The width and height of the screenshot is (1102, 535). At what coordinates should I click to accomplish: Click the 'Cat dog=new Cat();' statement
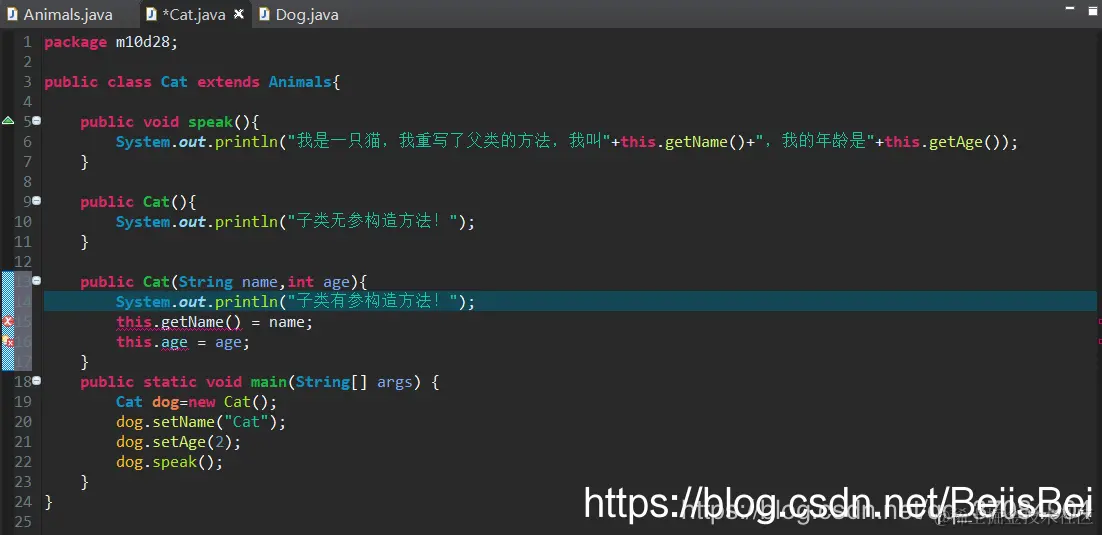pyautogui.click(x=197, y=402)
